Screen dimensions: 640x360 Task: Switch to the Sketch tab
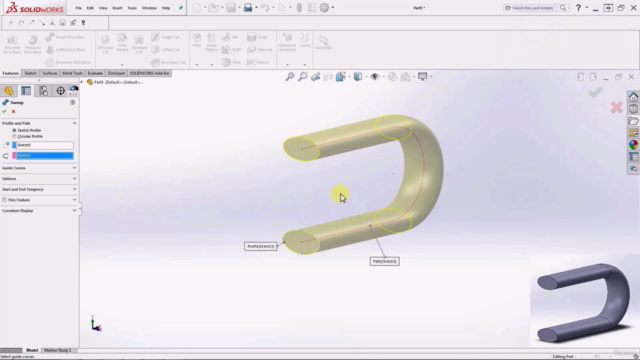30,73
